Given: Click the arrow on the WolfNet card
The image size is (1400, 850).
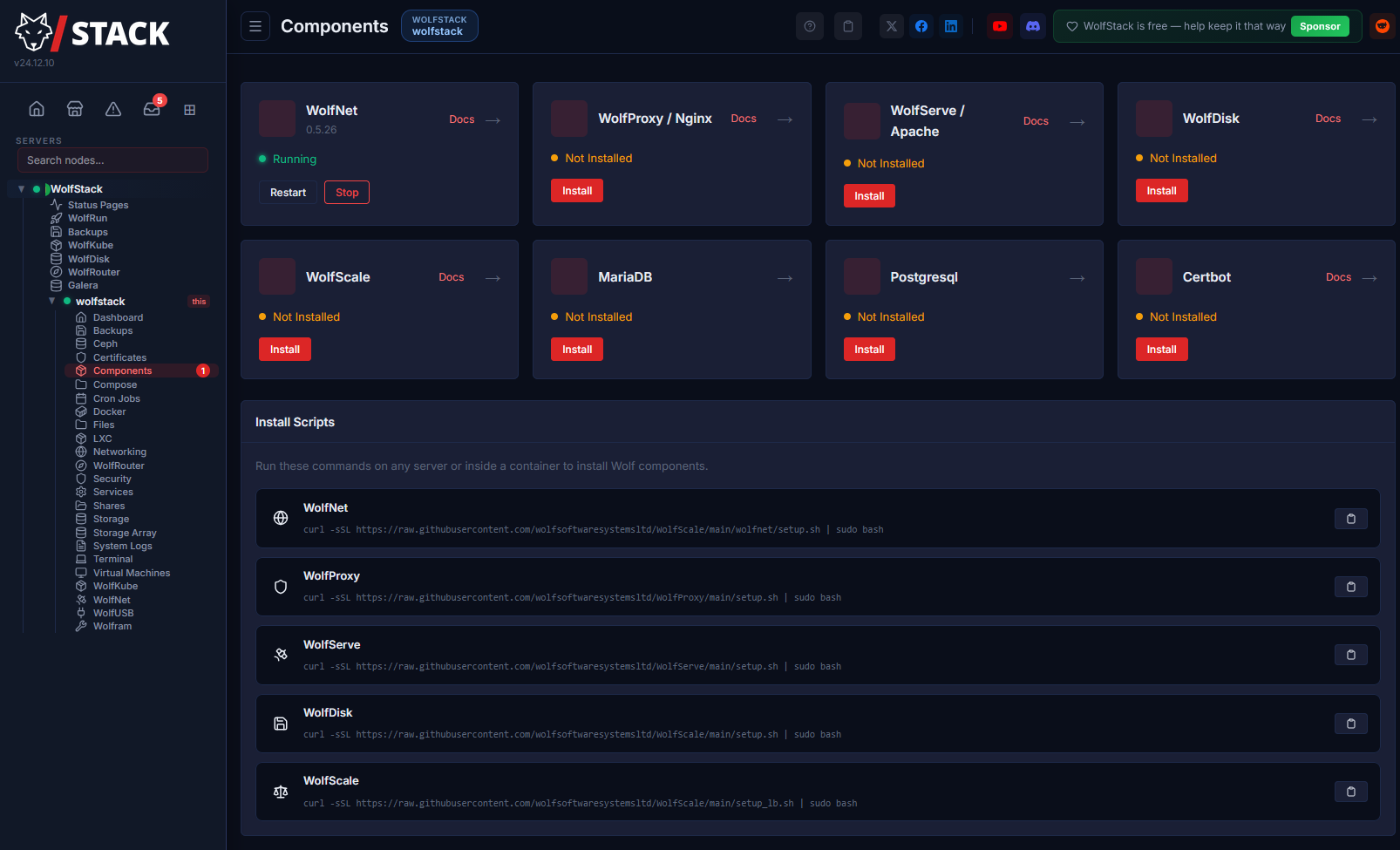Looking at the screenshot, I should click(x=493, y=120).
